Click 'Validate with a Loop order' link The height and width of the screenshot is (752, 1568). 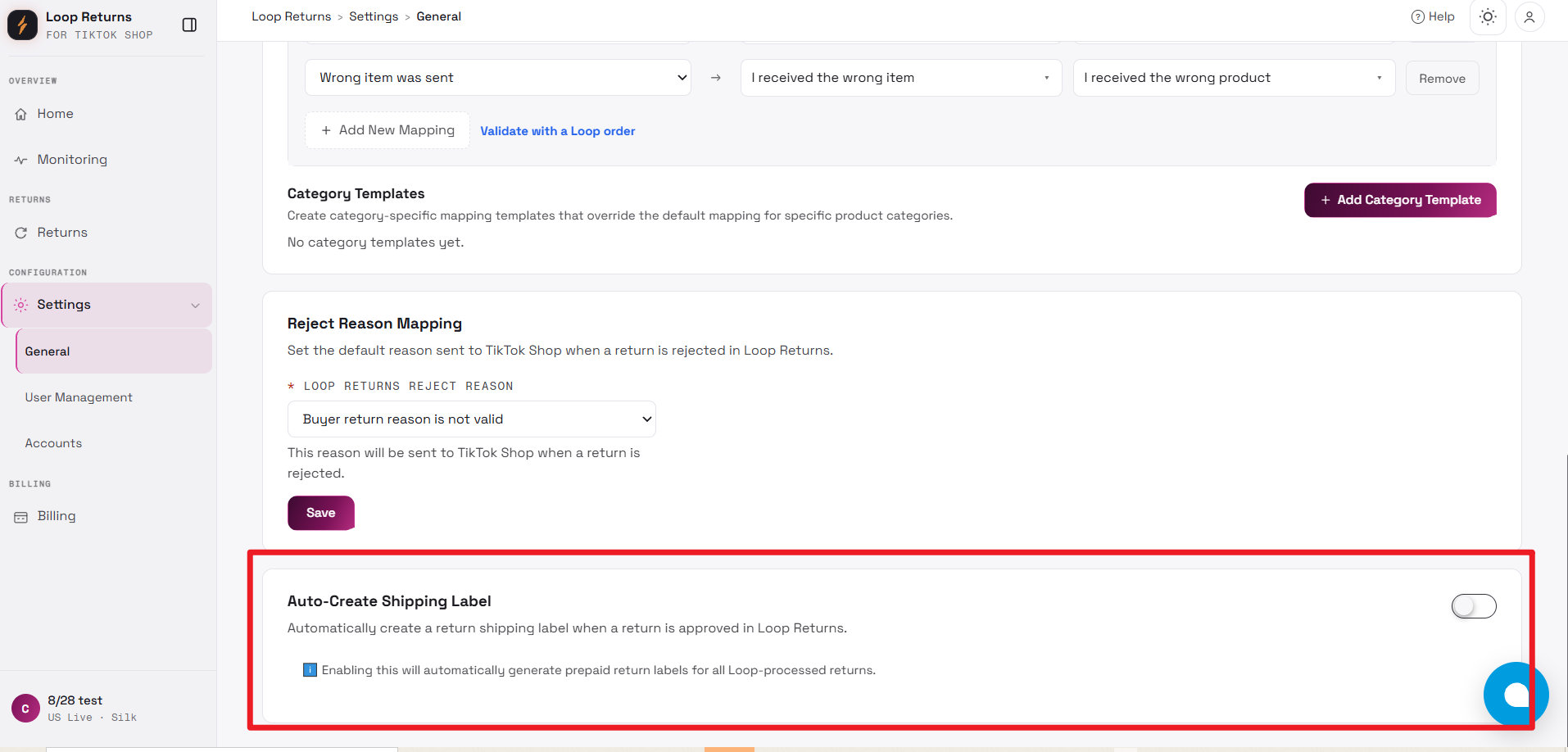point(557,131)
